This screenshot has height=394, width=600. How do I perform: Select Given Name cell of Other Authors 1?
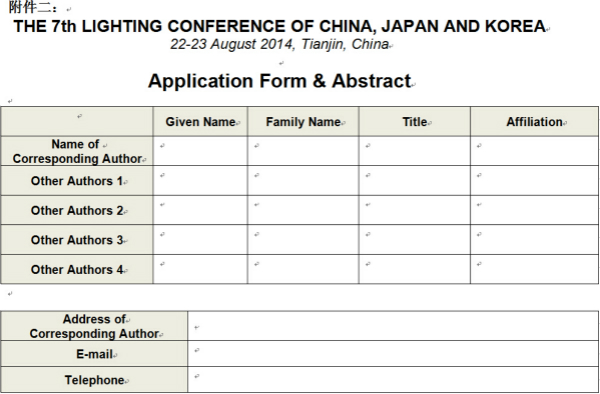pyautogui.click(x=200, y=181)
